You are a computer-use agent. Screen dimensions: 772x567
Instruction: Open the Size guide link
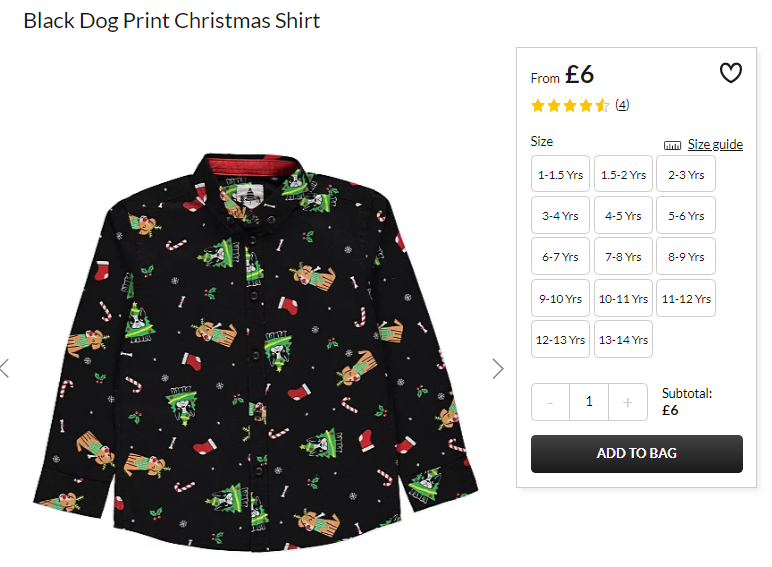click(x=715, y=145)
